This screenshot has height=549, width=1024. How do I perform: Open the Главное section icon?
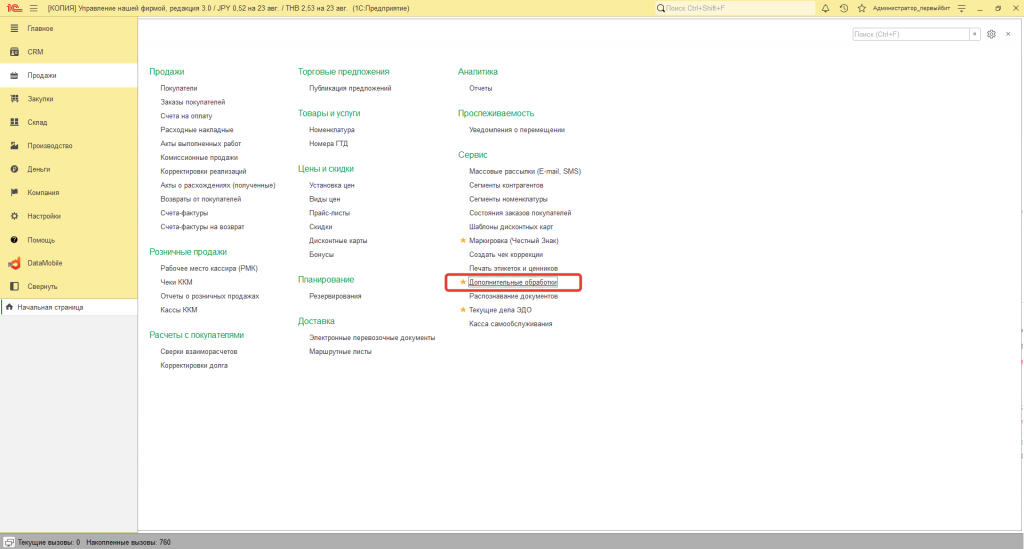pyautogui.click(x=14, y=29)
